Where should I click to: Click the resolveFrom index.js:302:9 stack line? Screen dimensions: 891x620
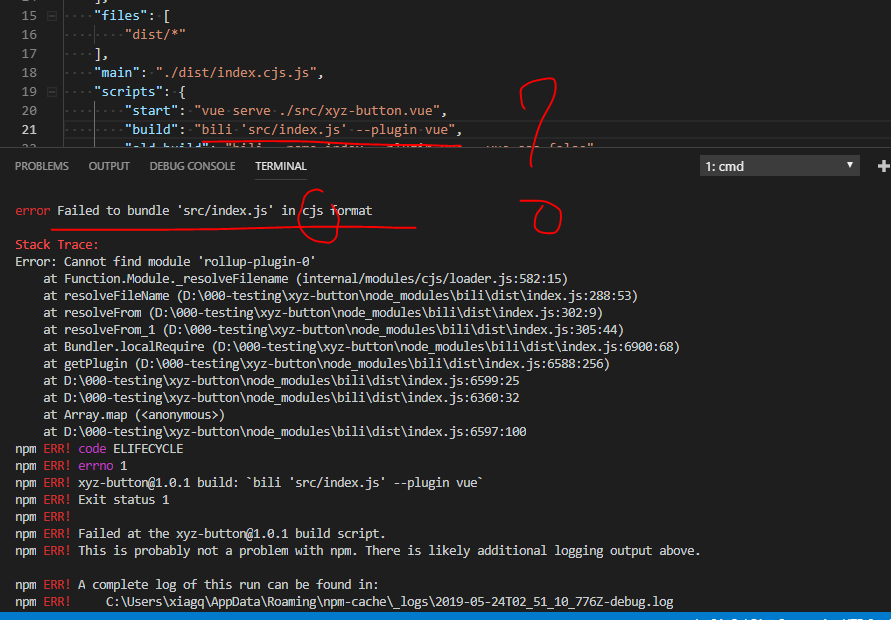323,313
